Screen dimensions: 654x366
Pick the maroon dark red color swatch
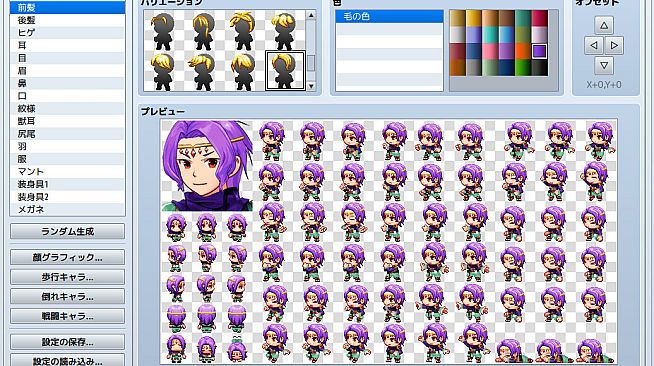point(458,51)
